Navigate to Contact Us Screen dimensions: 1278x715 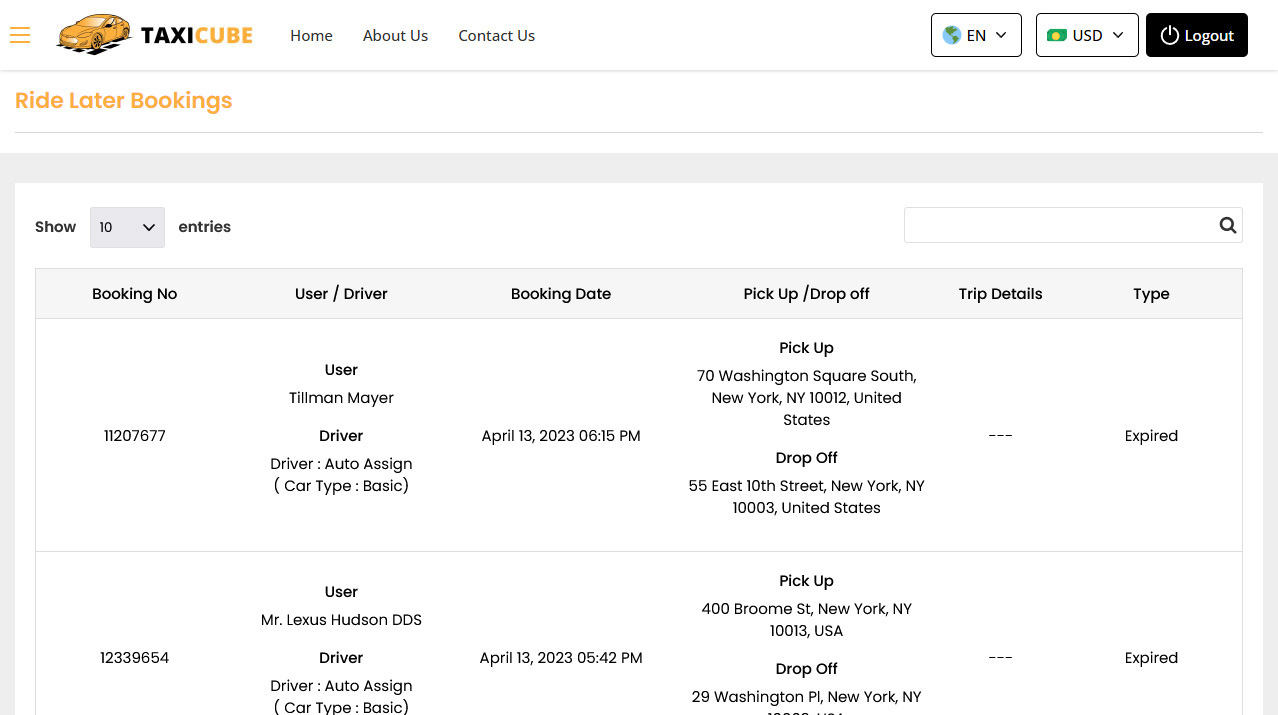tap(496, 35)
